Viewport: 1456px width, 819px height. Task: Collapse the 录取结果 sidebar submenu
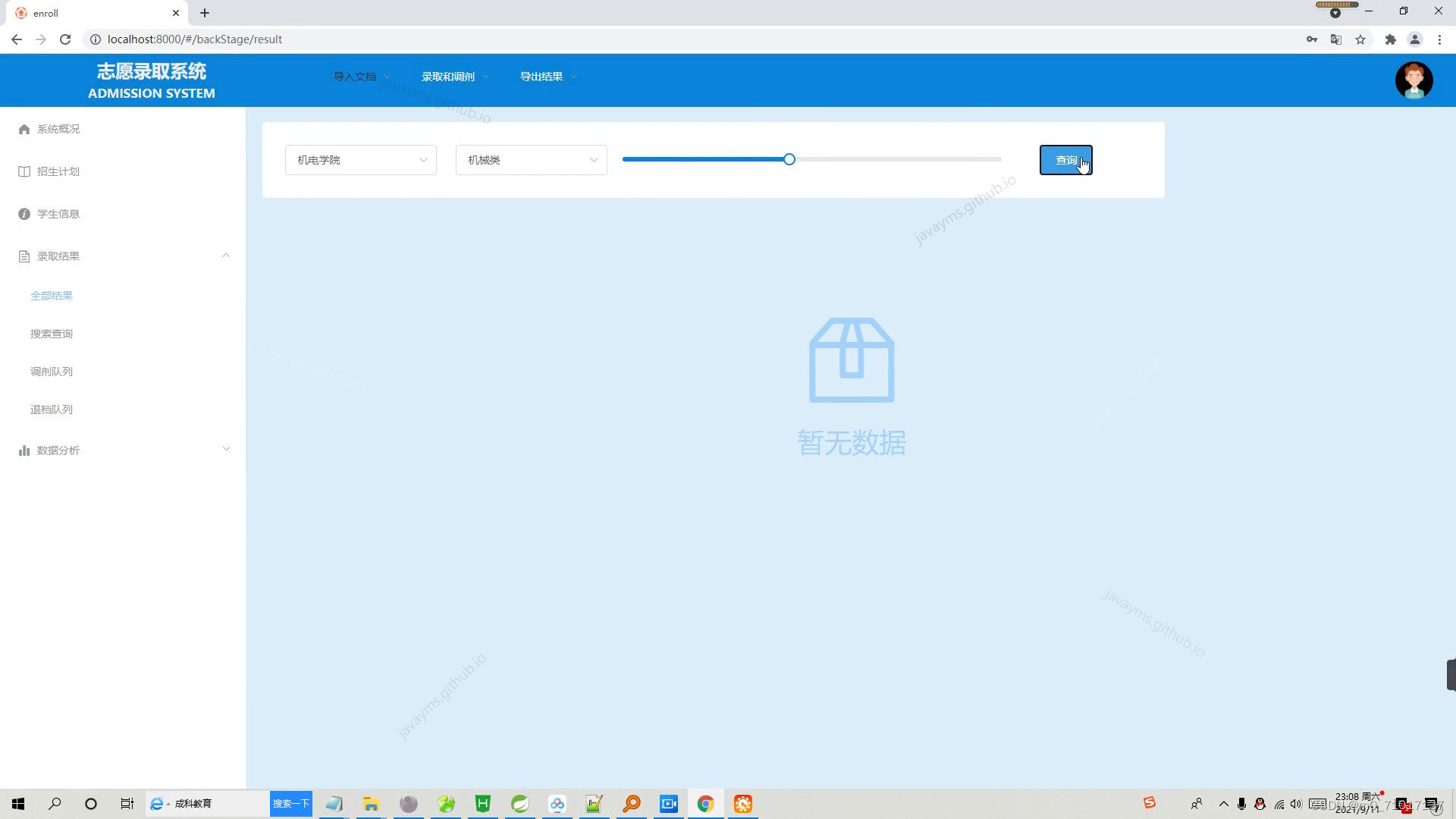(x=226, y=256)
